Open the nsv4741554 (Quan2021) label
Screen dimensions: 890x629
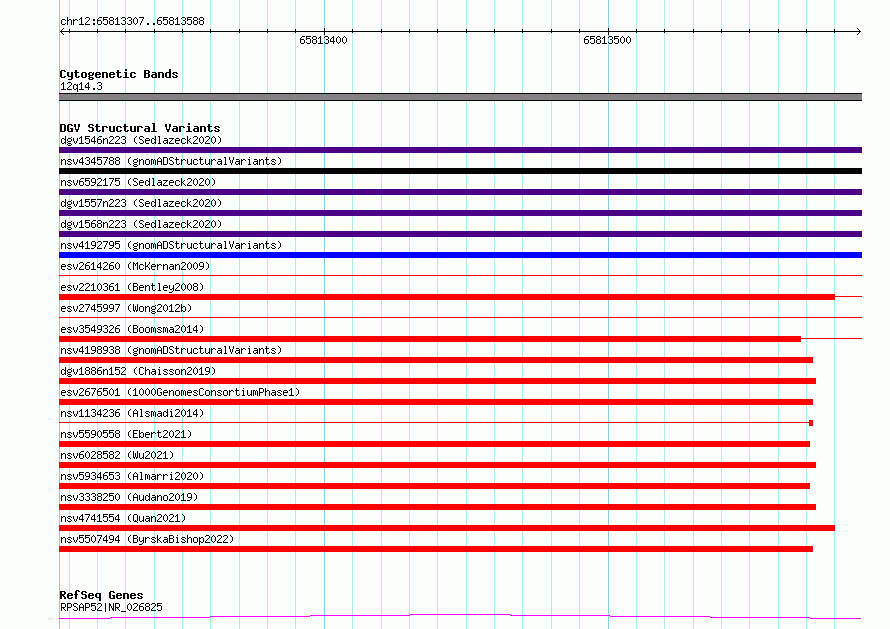pos(123,518)
